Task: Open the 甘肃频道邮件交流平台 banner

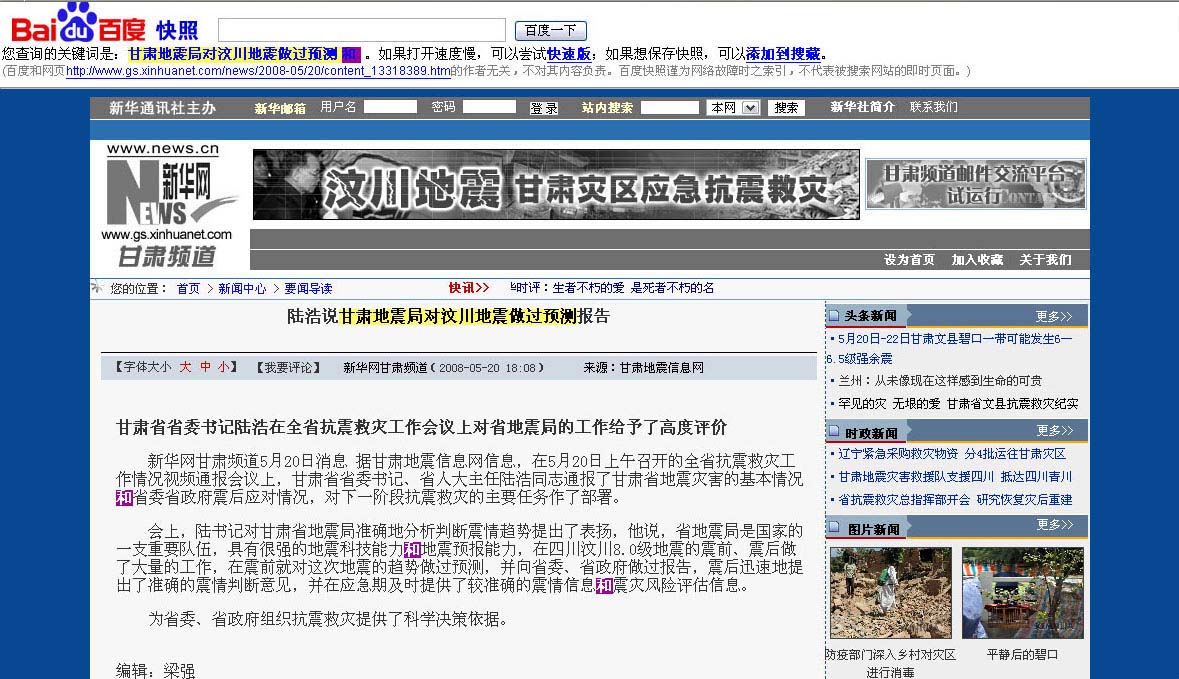Action: (976, 184)
